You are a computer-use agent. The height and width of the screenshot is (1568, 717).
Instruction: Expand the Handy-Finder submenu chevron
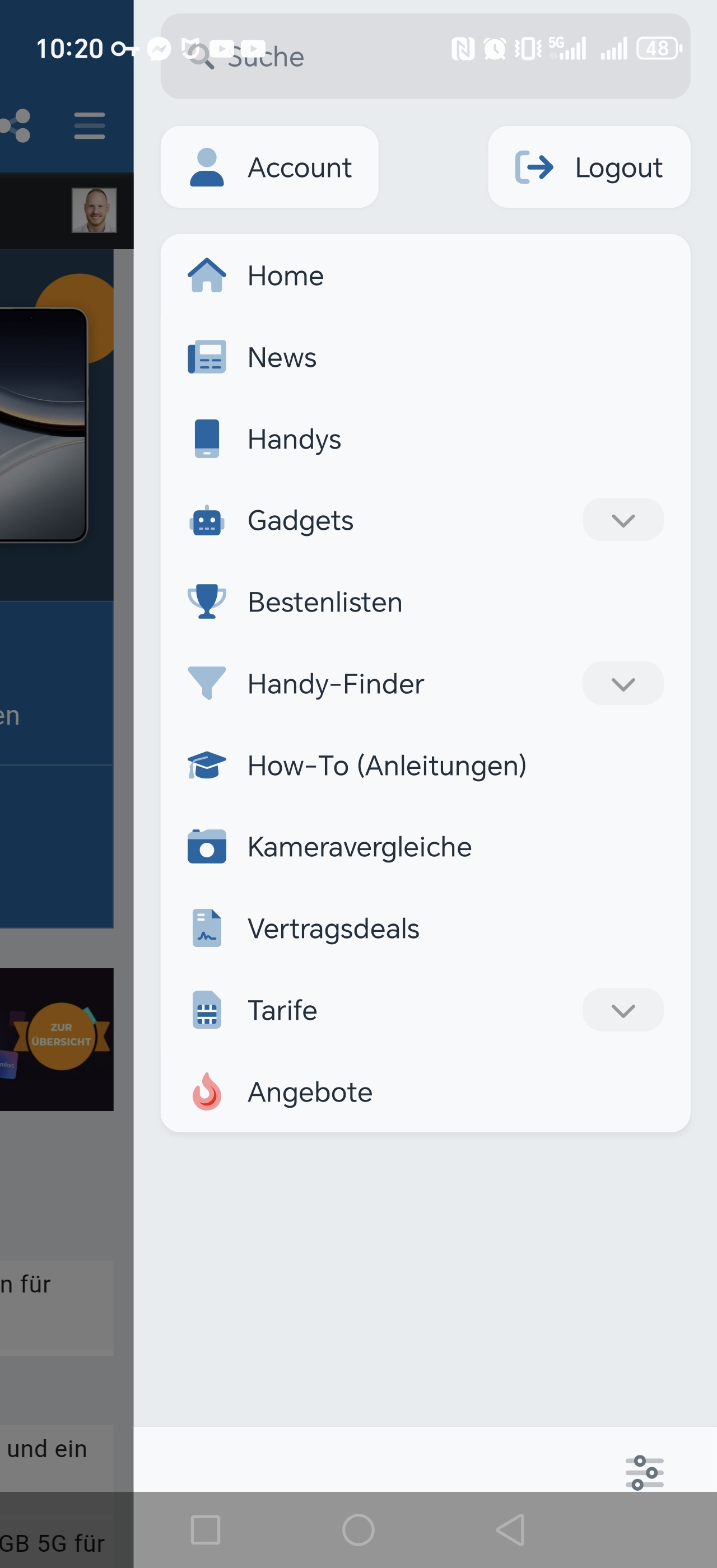623,684
